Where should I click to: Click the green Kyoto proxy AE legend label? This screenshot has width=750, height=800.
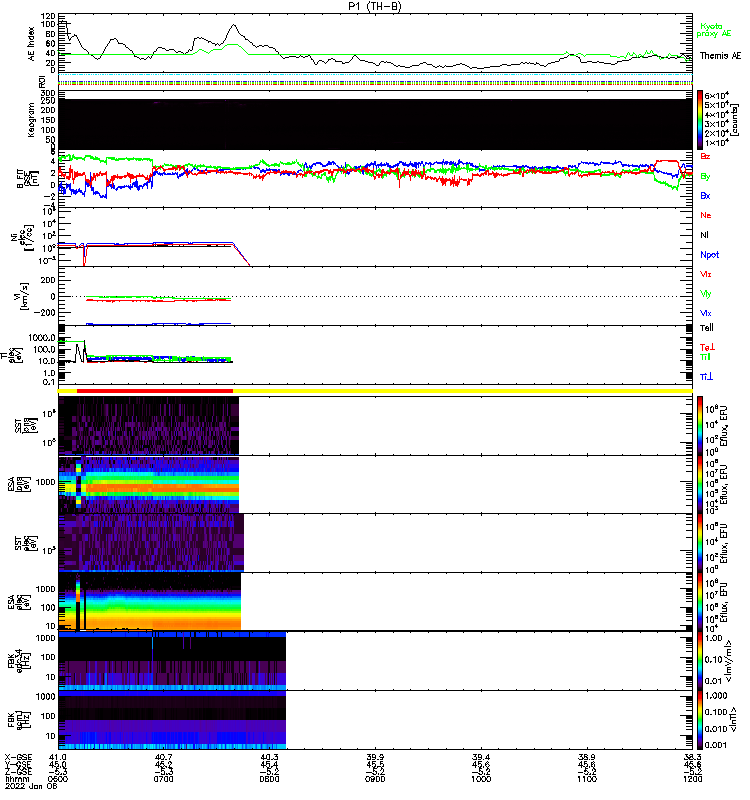tap(713, 30)
